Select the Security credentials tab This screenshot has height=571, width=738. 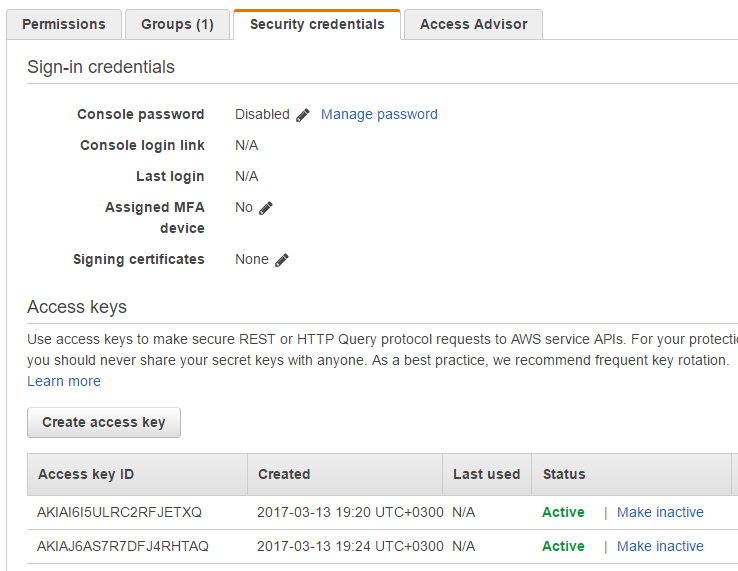[317, 24]
